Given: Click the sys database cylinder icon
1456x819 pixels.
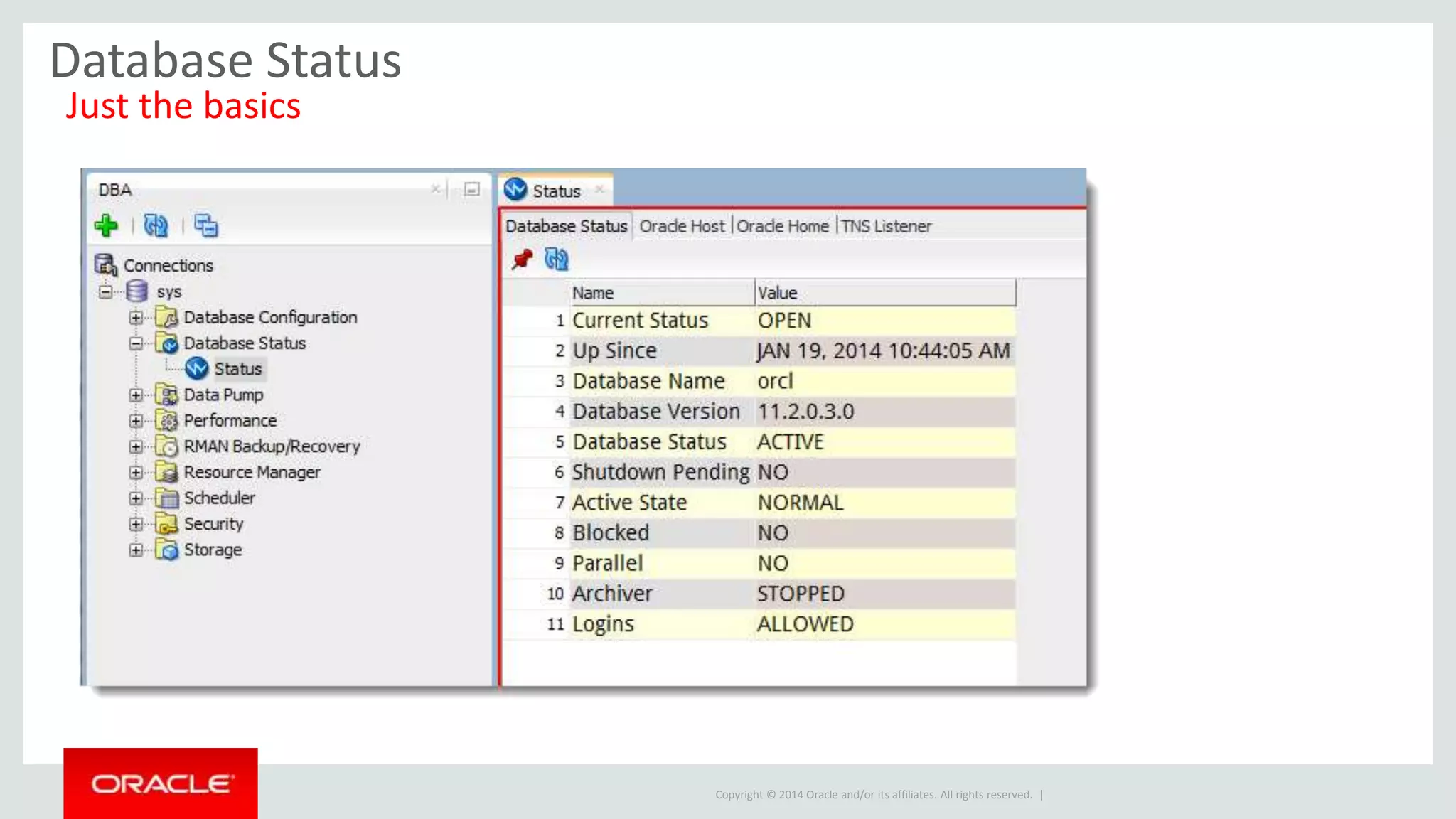Looking at the screenshot, I should tap(137, 291).
